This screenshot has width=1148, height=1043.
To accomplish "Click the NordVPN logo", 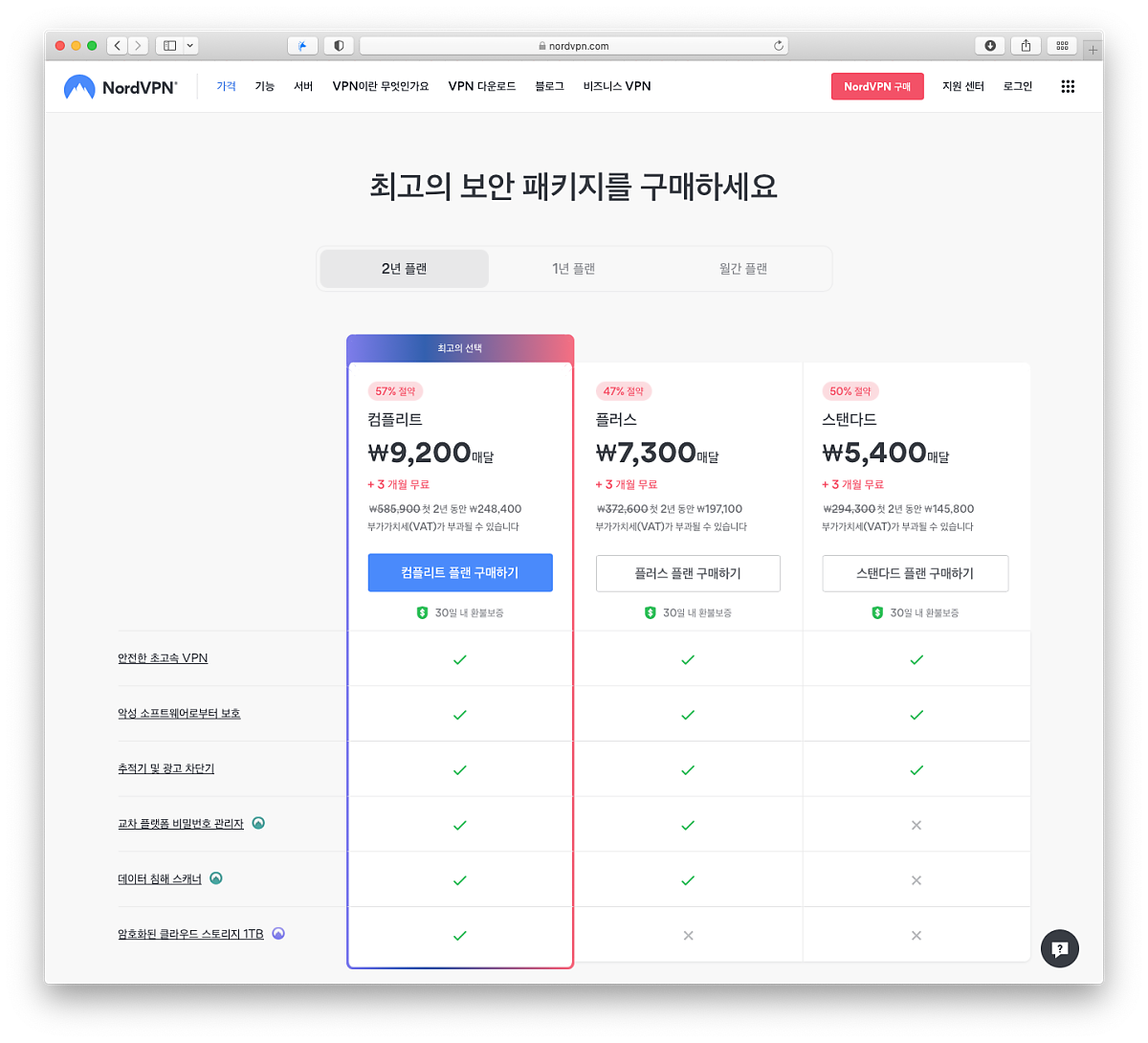I will coord(121,87).
